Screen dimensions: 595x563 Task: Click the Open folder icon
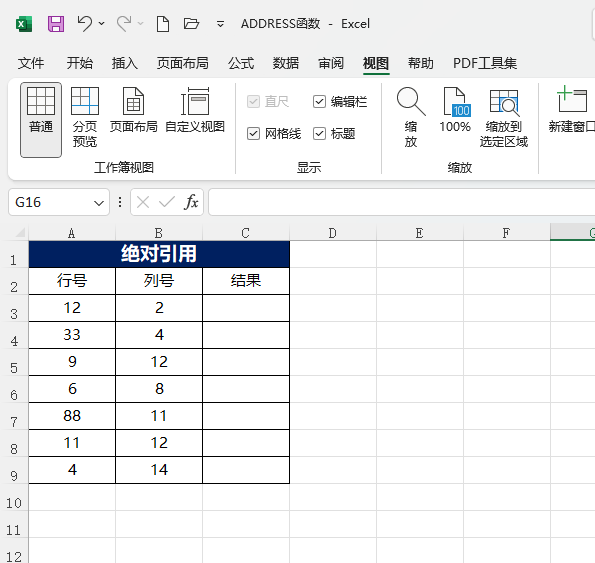click(191, 24)
